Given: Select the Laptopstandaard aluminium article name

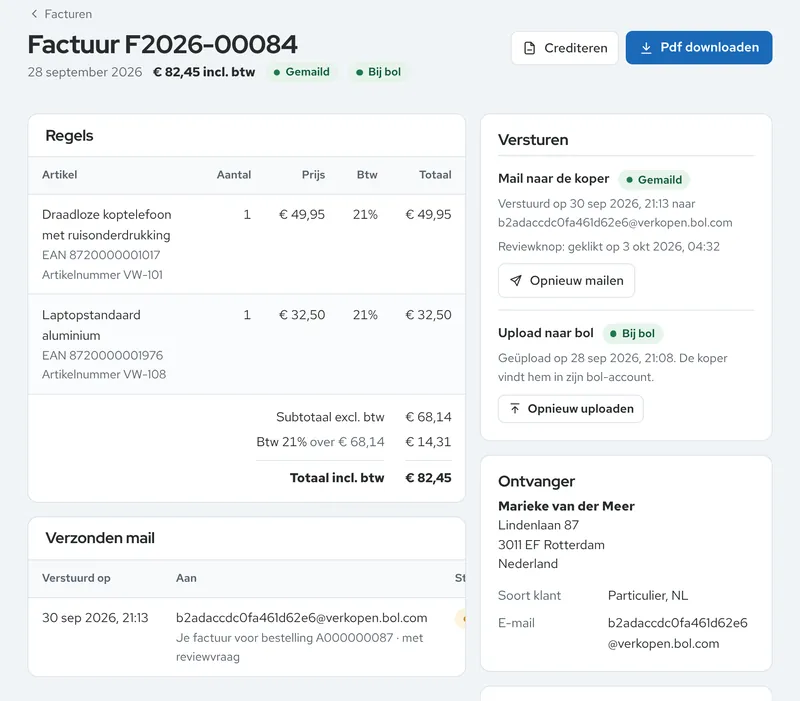Looking at the screenshot, I should tap(91, 325).
